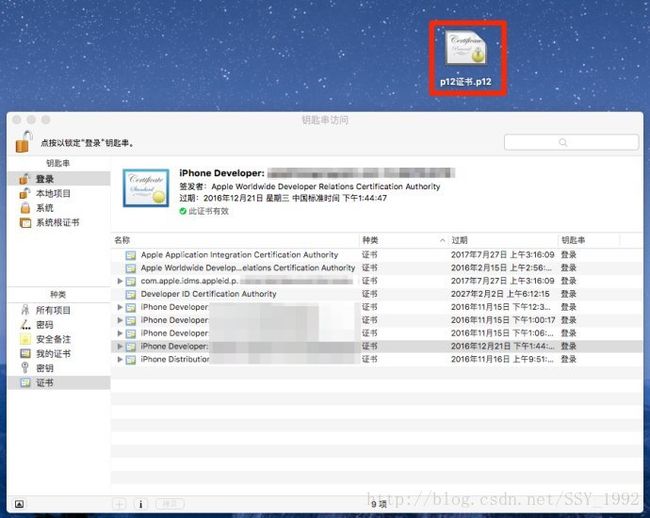Click the 钥匙串 sidebar section header
This screenshot has height=518, width=650.
click(58, 163)
